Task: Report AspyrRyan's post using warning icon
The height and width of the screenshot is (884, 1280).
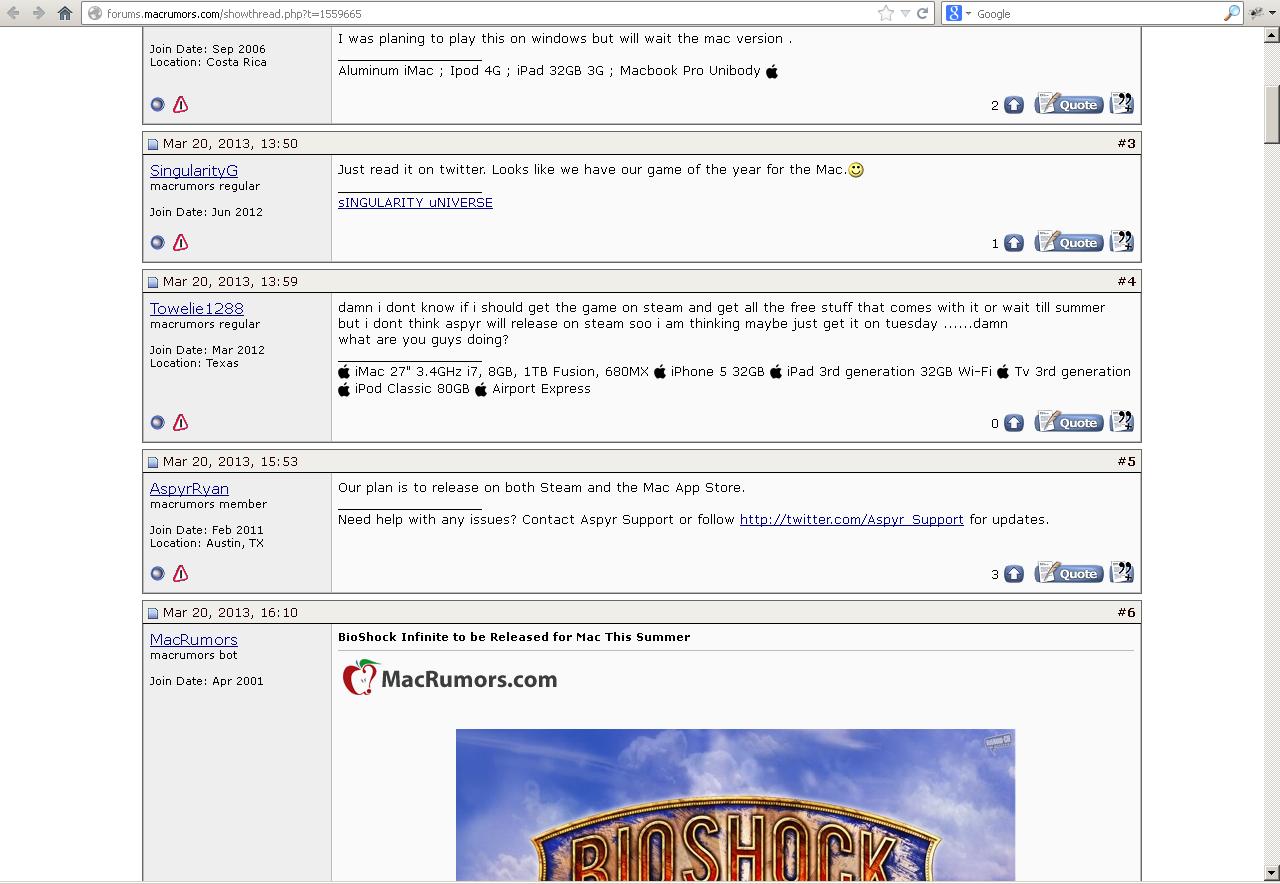Action: (x=180, y=573)
